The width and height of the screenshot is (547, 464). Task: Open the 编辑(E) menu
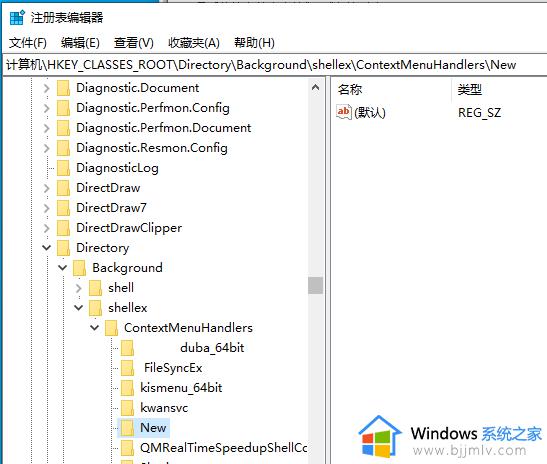(80, 43)
